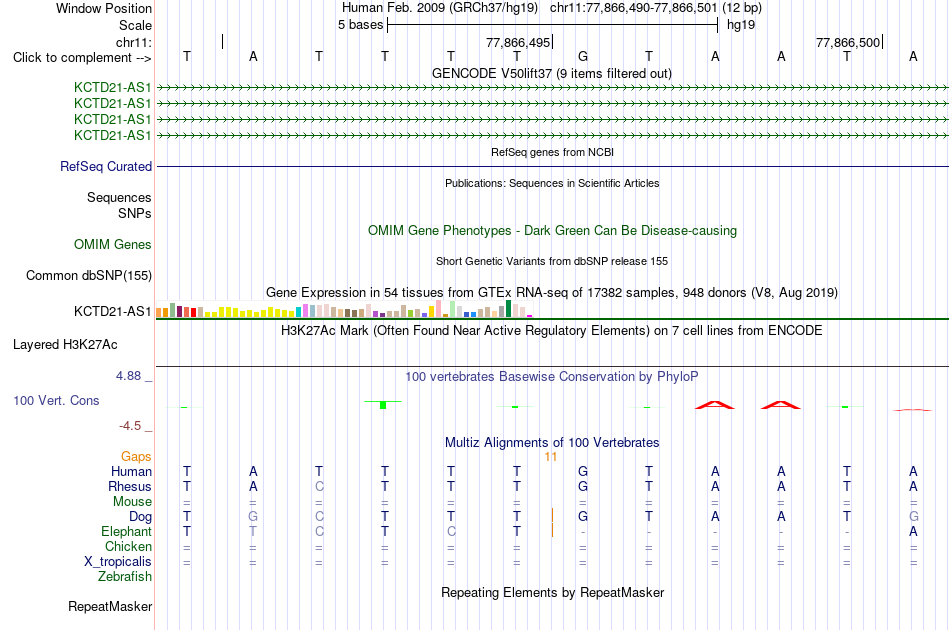Click the orange insertion mark in the Dog row

(x=553, y=516)
